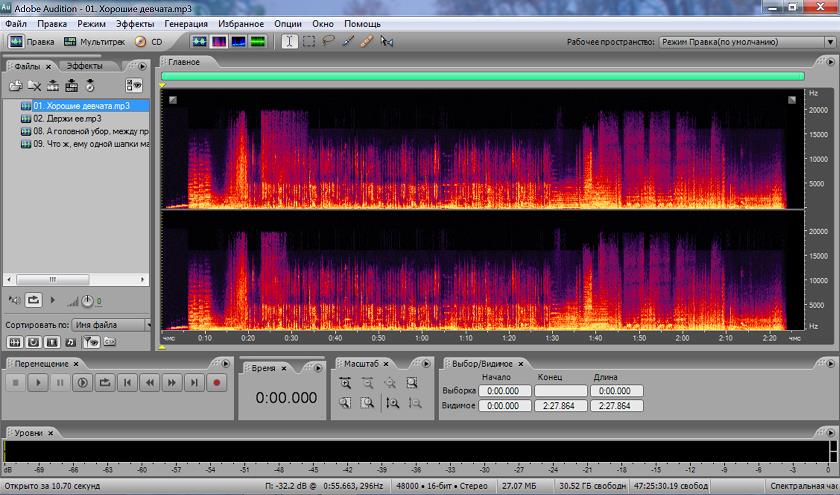840x495 pixels.
Task: Switch to the Эффекты panel tab
Action: (x=84, y=66)
